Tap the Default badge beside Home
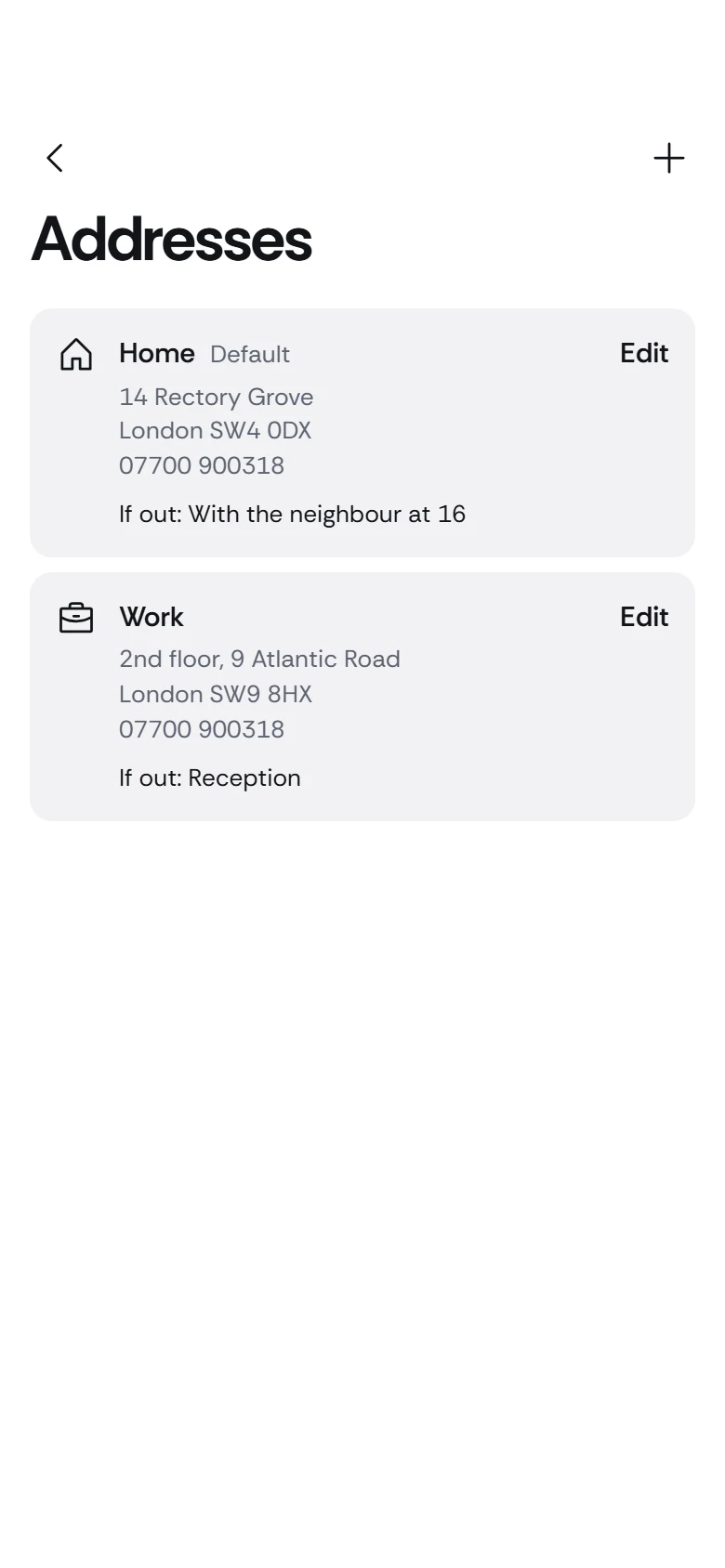This screenshot has width=725, height=1568. click(x=250, y=354)
